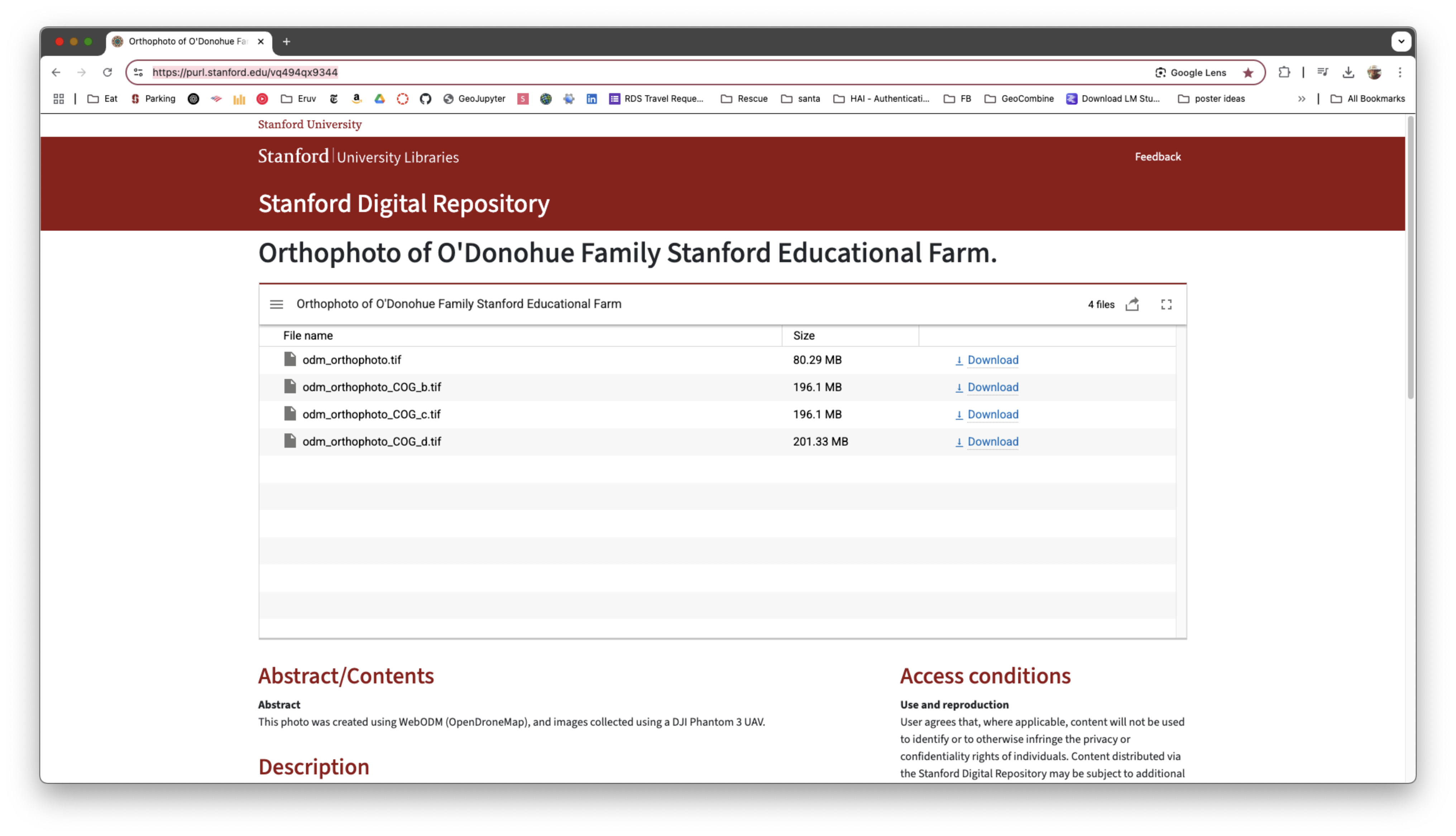Expand the hidden bookmarks overflow chevron
Viewport: 1456px width, 836px height.
[1301, 99]
